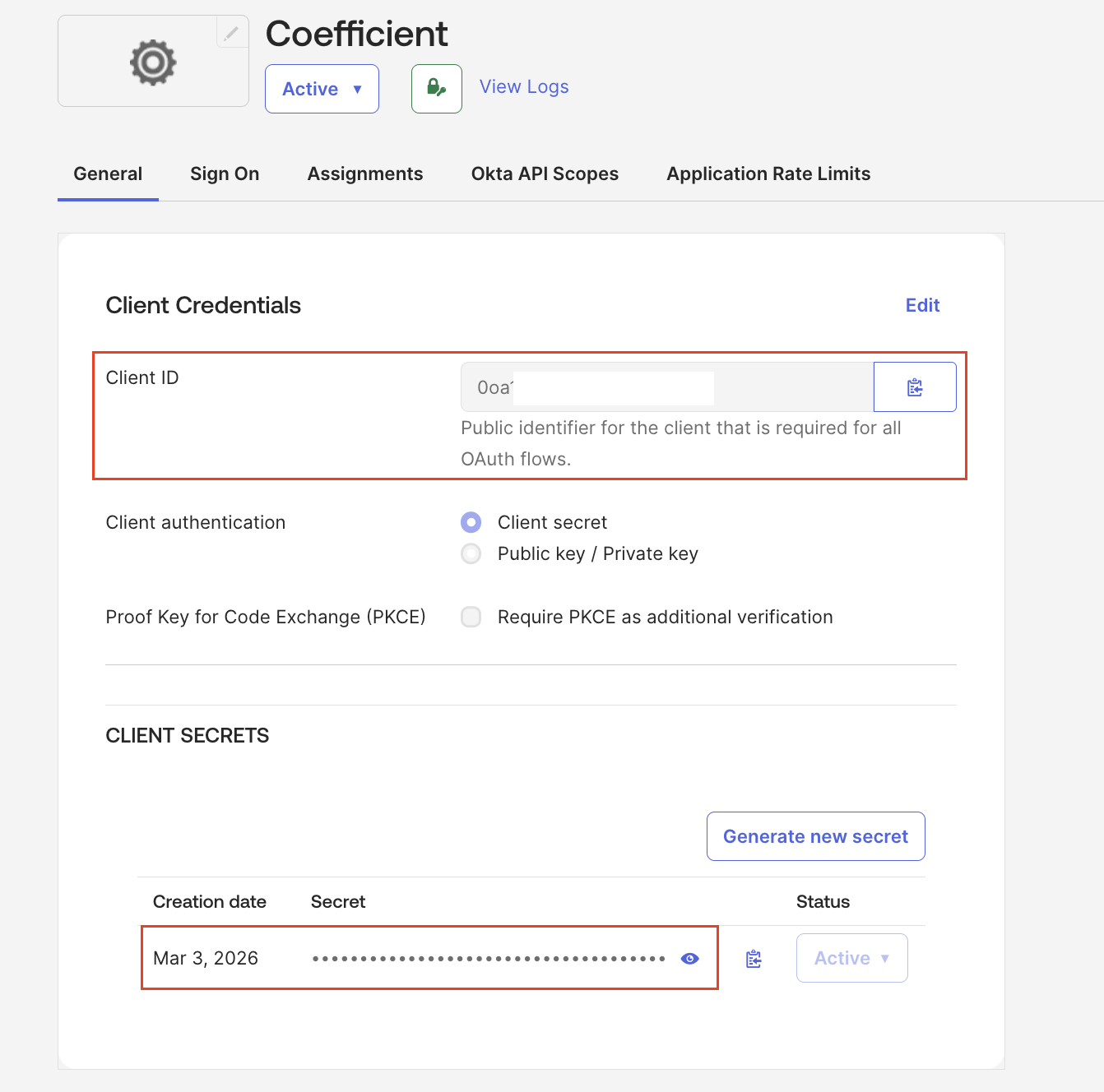Image resolution: width=1104 pixels, height=1092 pixels.
Task: Open the application Active status dropdown
Action: tap(322, 89)
